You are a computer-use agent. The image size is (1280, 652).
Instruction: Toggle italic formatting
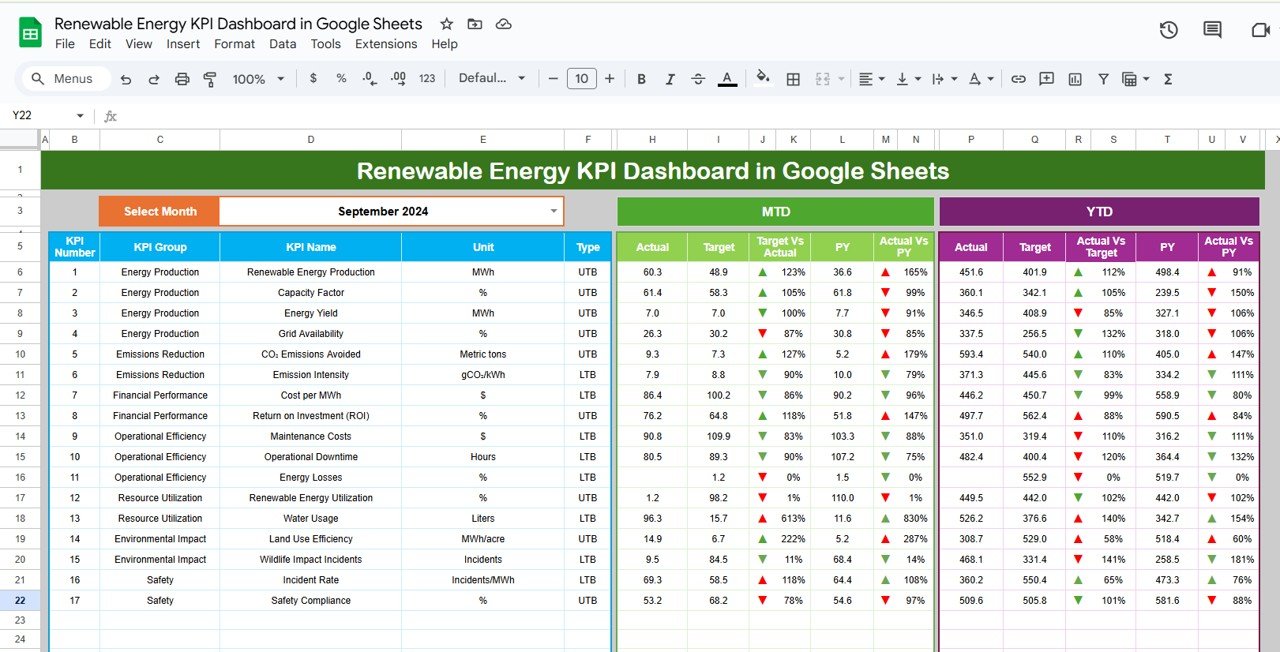(x=670, y=79)
